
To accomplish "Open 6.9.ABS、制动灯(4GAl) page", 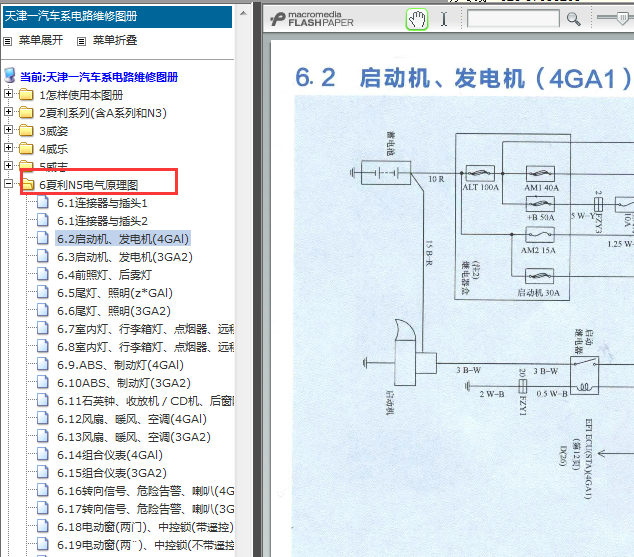I will [120, 365].
